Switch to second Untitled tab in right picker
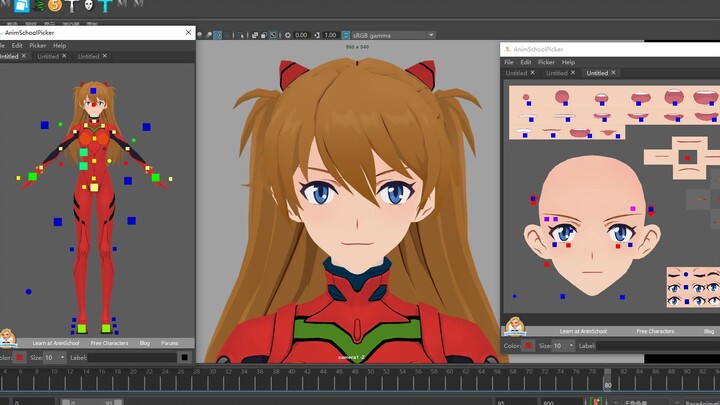 tap(557, 73)
